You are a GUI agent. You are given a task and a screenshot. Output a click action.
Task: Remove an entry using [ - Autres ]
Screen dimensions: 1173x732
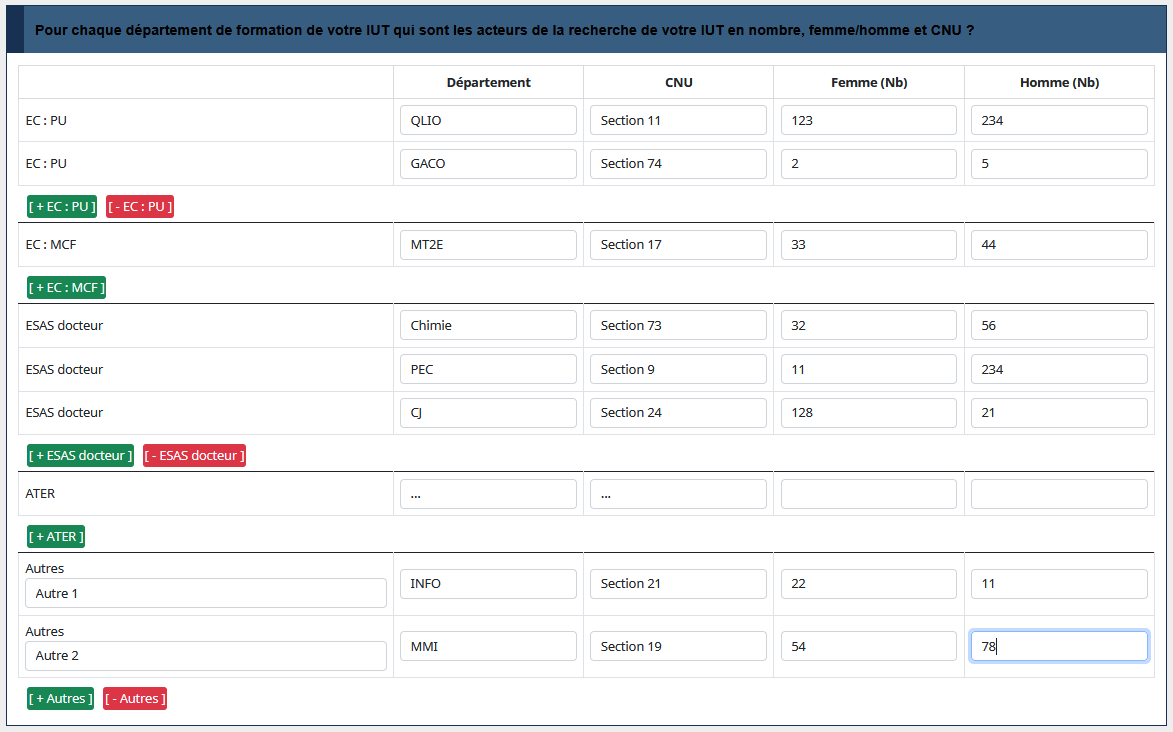click(x=135, y=699)
